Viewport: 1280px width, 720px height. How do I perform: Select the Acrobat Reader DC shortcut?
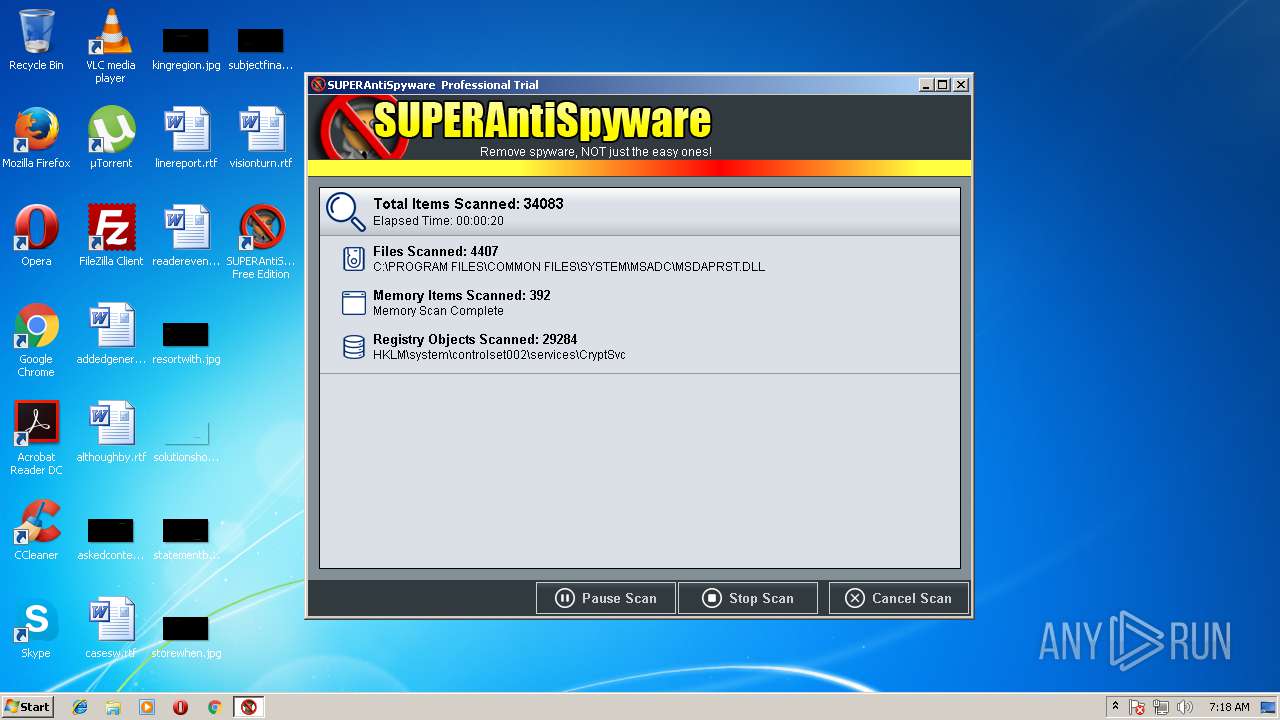pyautogui.click(x=36, y=438)
